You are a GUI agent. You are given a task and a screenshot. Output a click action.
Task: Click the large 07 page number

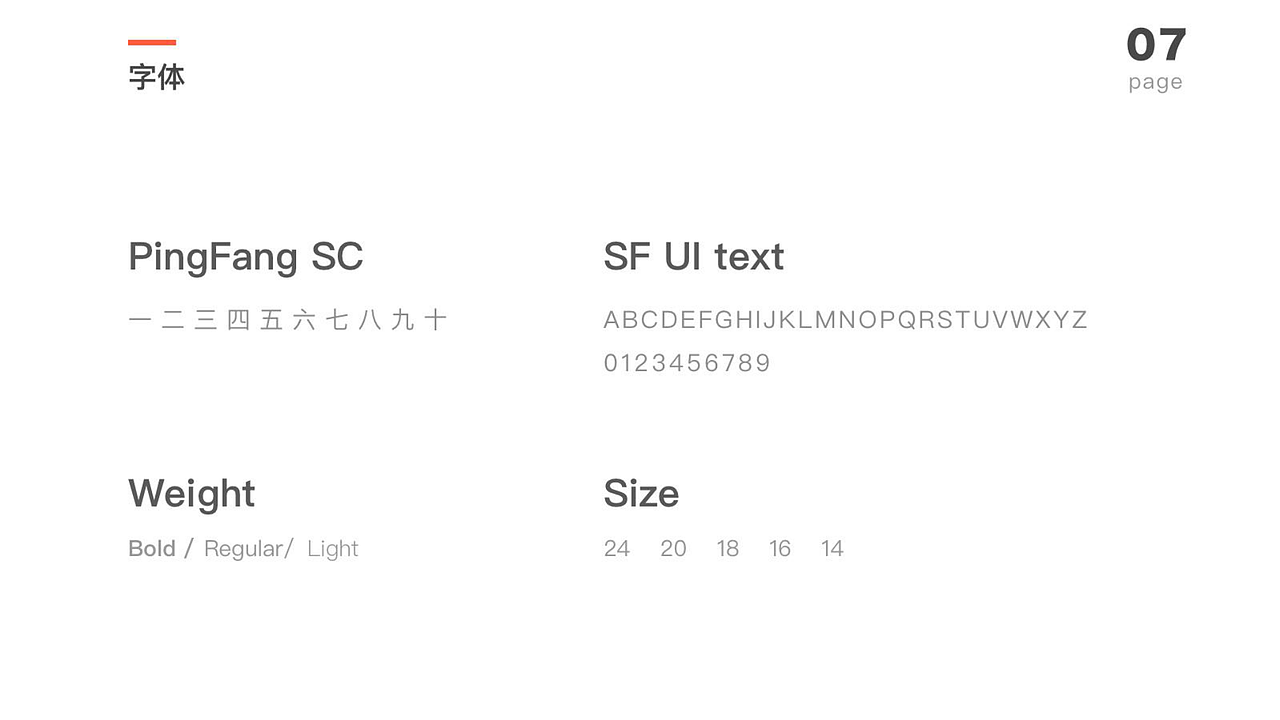pyautogui.click(x=1156, y=45)
